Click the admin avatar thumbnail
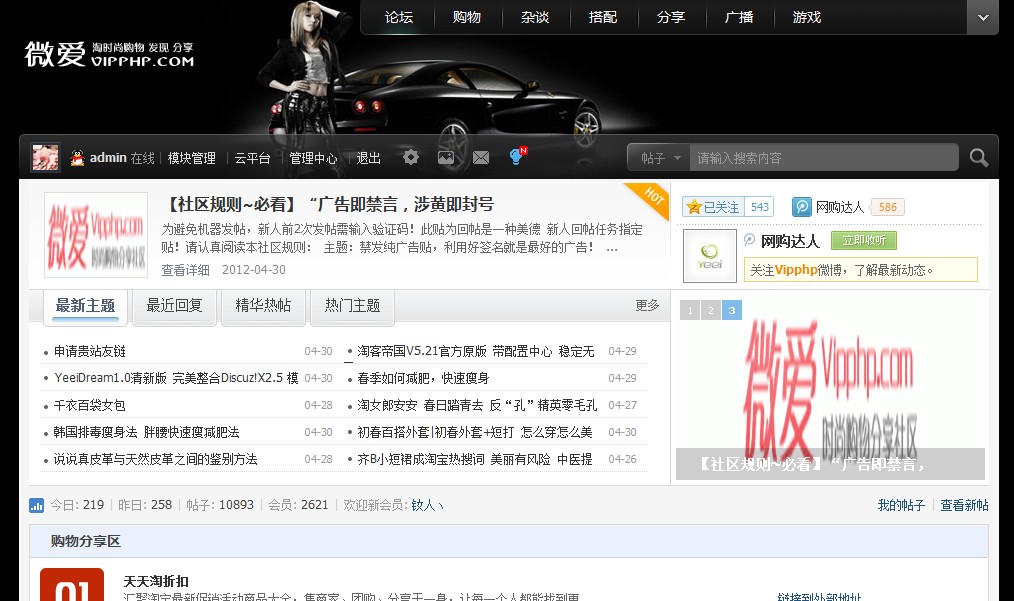1014x601 pixels. (x=45, y=157)
